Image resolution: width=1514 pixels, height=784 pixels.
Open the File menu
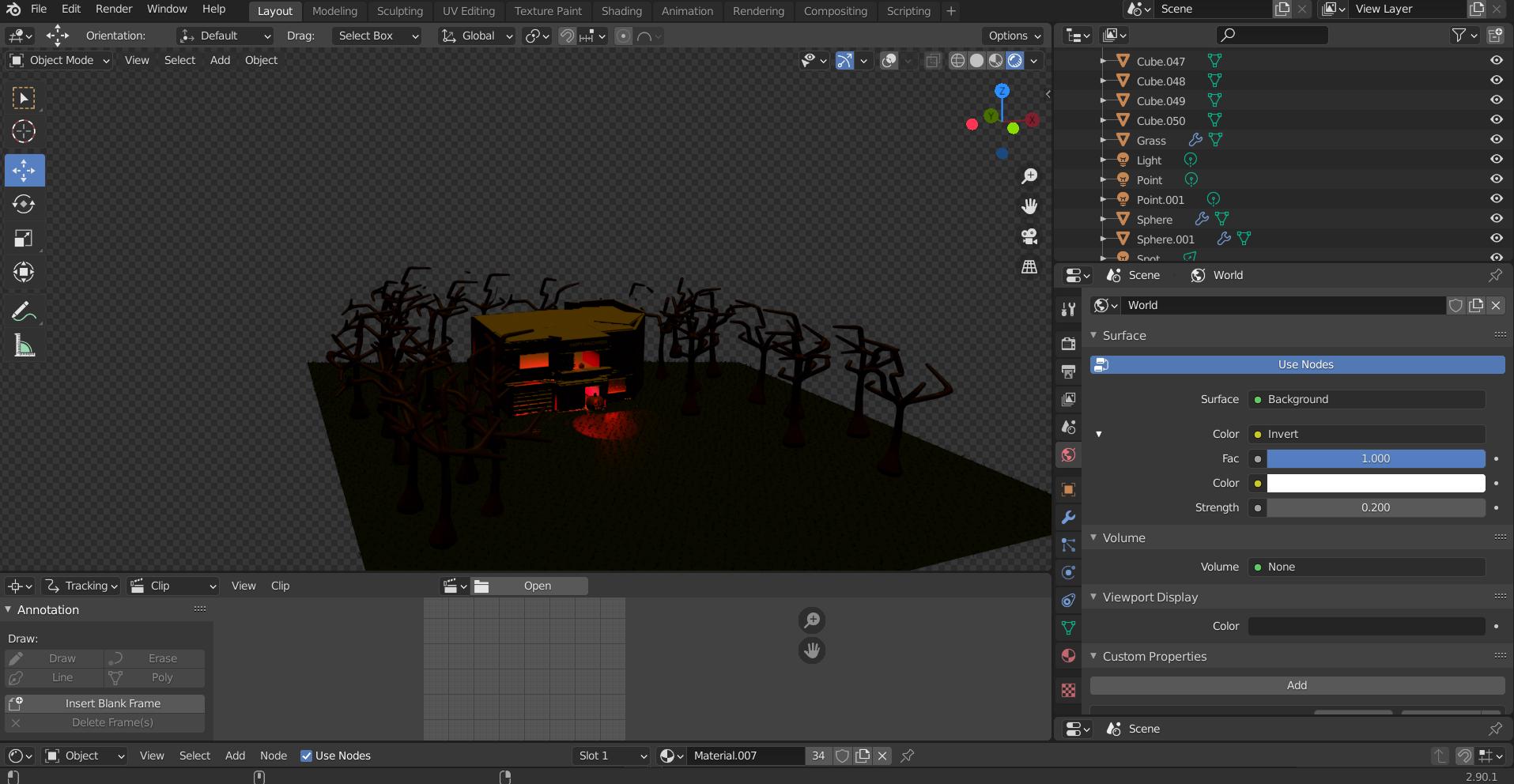(39, 9)
